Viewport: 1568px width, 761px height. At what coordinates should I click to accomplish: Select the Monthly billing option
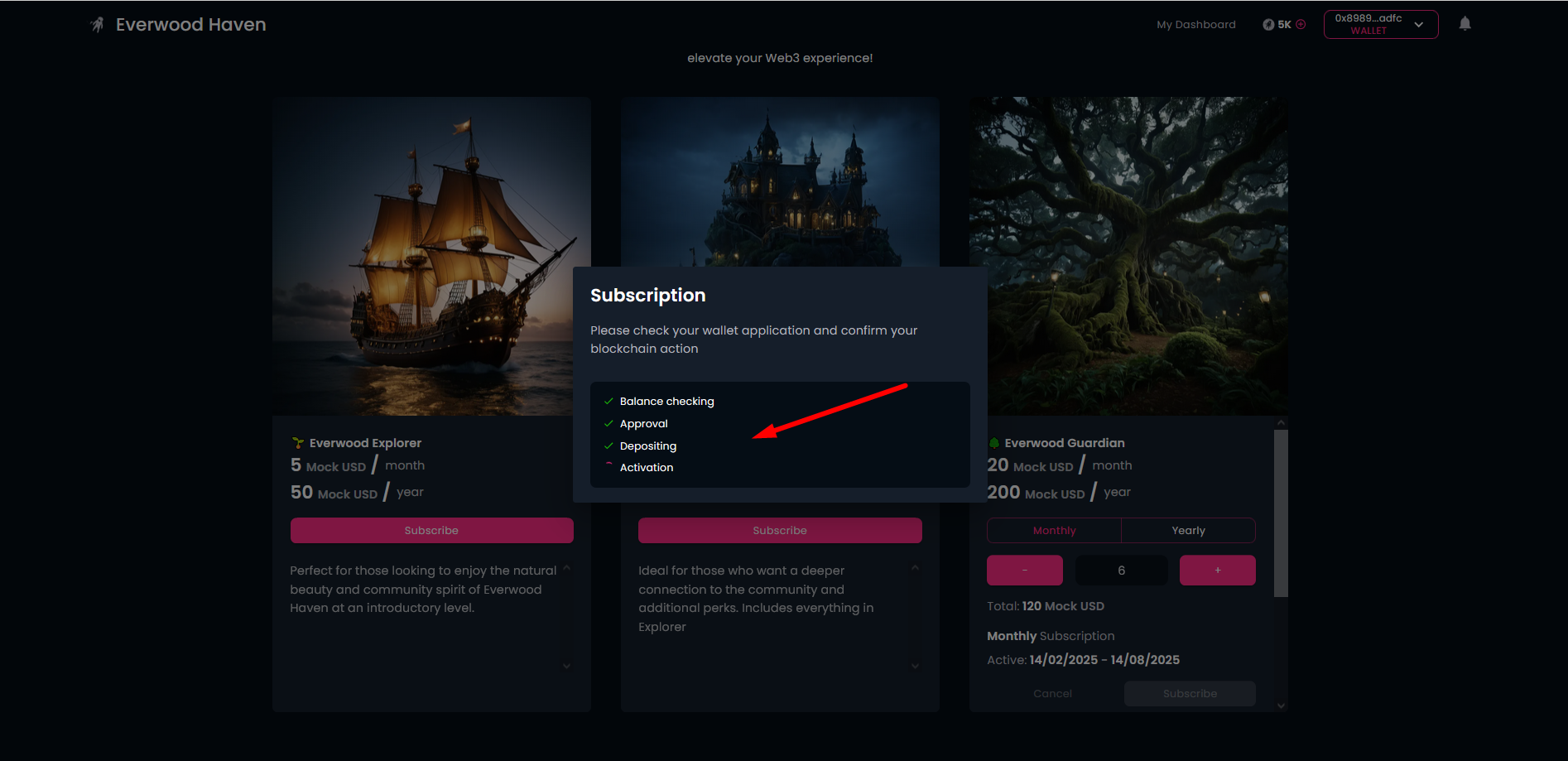[1054, 530]
